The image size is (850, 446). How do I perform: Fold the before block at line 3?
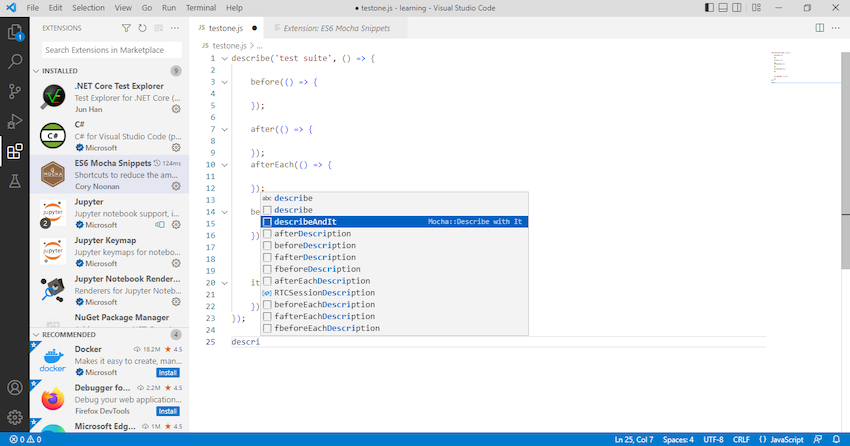point(224,82)
